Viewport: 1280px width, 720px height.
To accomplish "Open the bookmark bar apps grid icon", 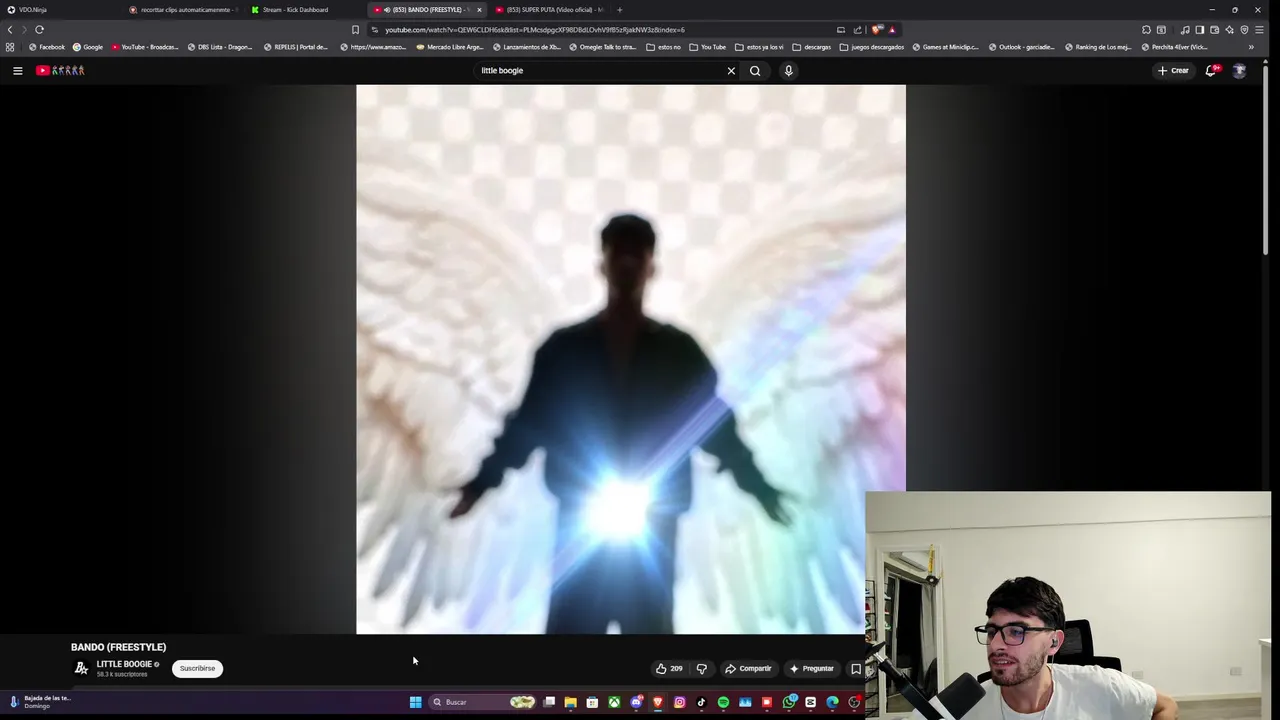I will (x=10, y=47).
